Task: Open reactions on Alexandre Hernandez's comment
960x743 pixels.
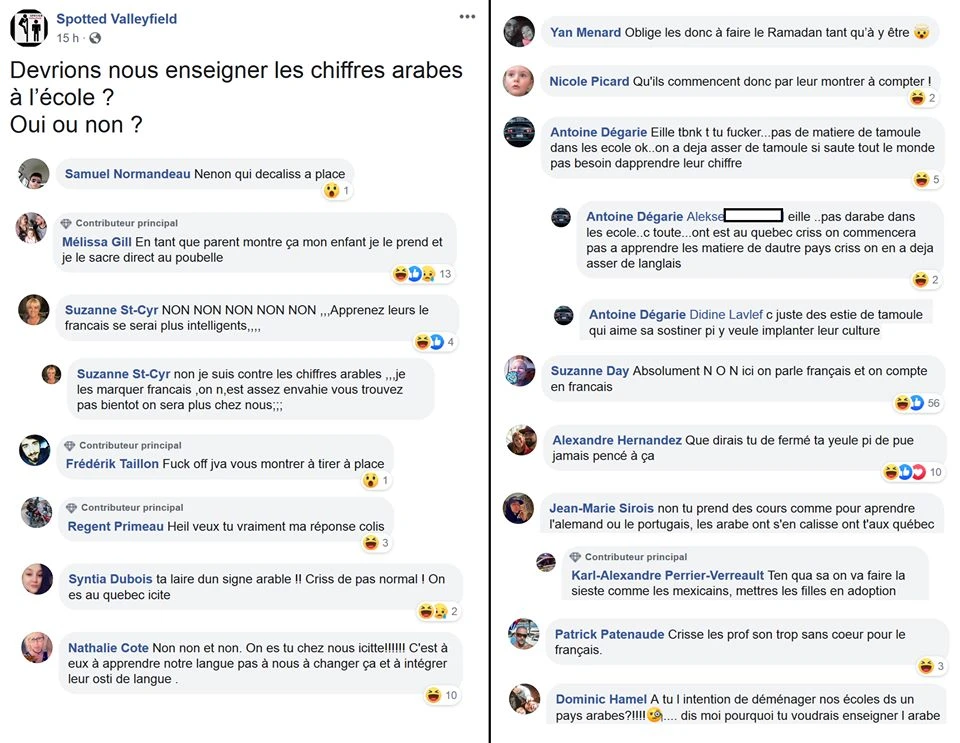Action: (912, 472)
